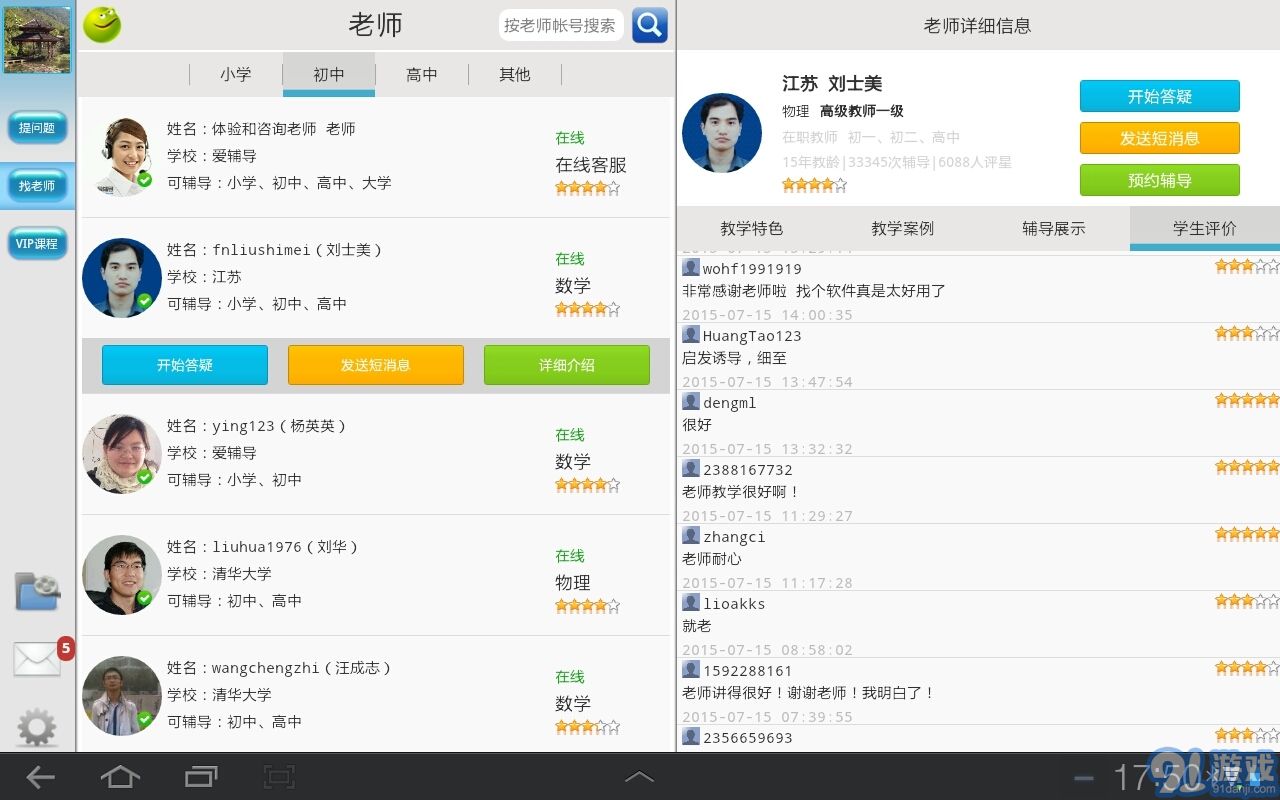Click orange 发送短消息 button in teacher list
Screen dimensions: 1280x800
click(x=376, y=365)
